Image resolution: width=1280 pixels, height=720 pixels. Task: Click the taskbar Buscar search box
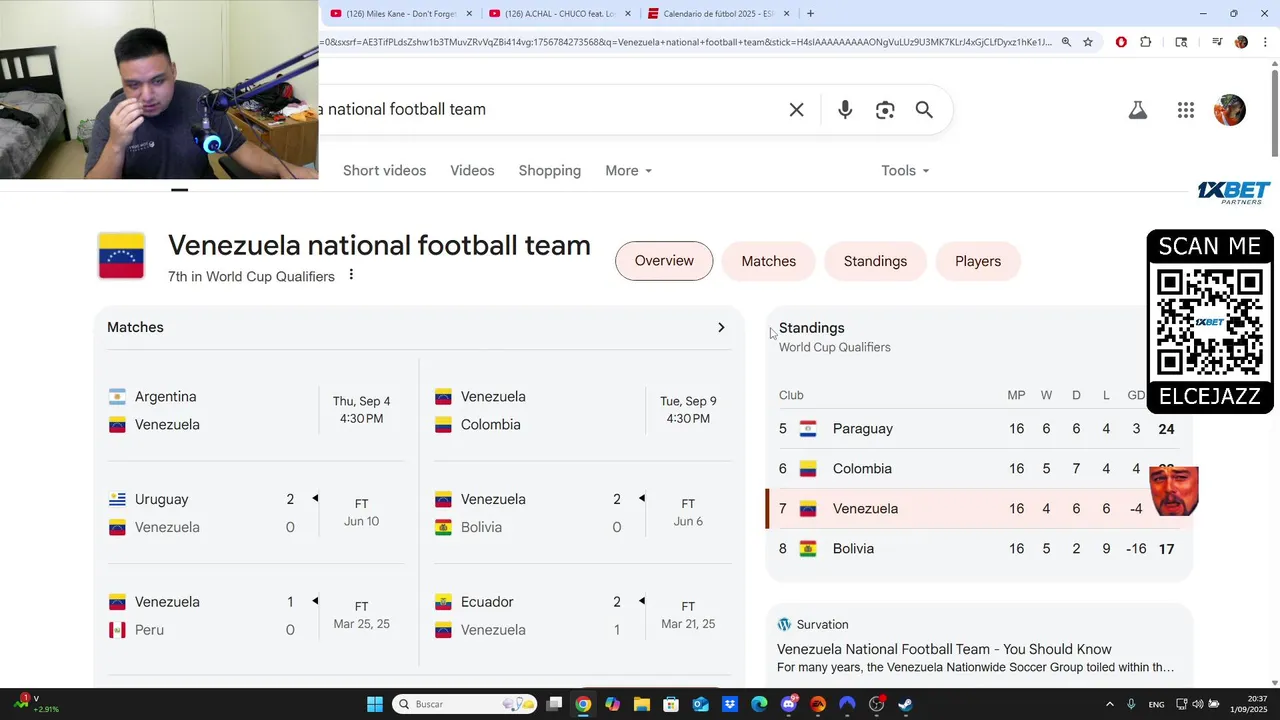(x=464, y=704)
